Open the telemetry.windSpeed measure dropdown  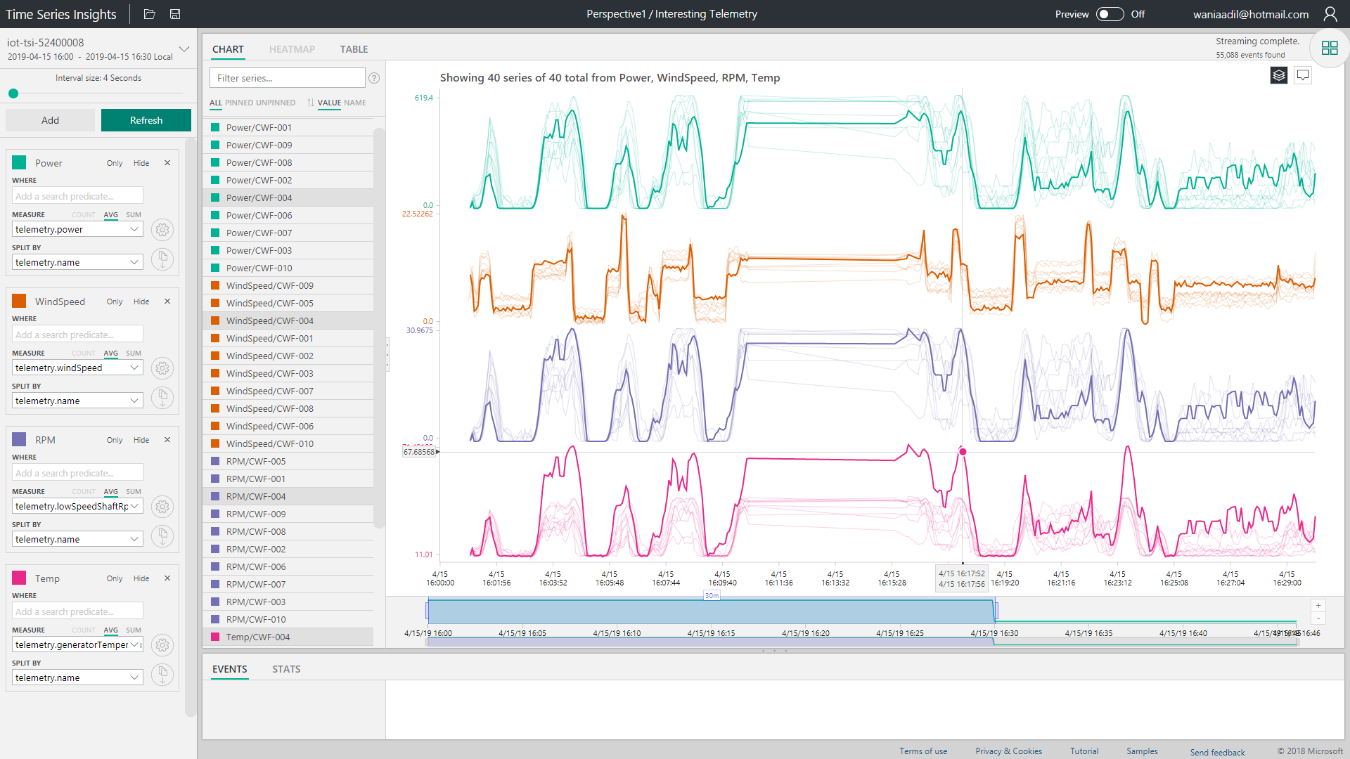click(x=78, y=368)
